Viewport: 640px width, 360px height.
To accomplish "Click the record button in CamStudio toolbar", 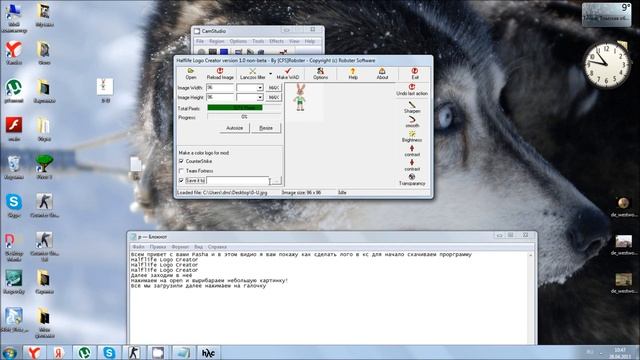I will [201, 52].
